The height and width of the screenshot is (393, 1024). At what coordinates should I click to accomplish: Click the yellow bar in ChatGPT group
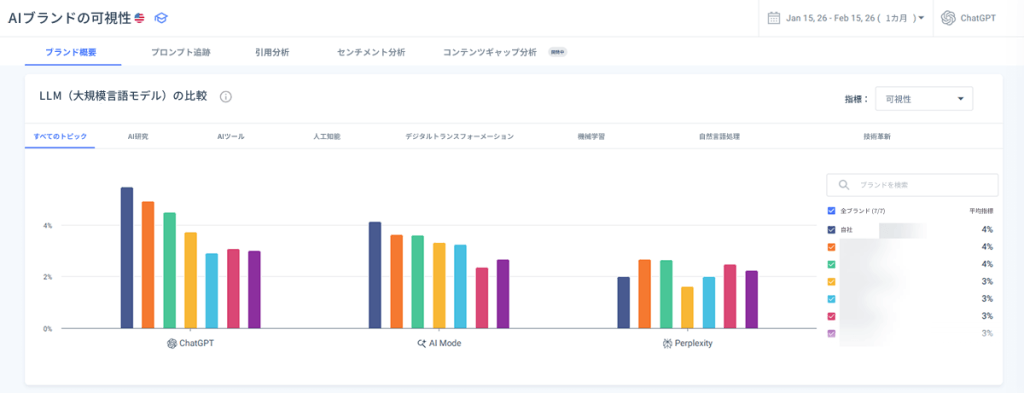(191, 281)
